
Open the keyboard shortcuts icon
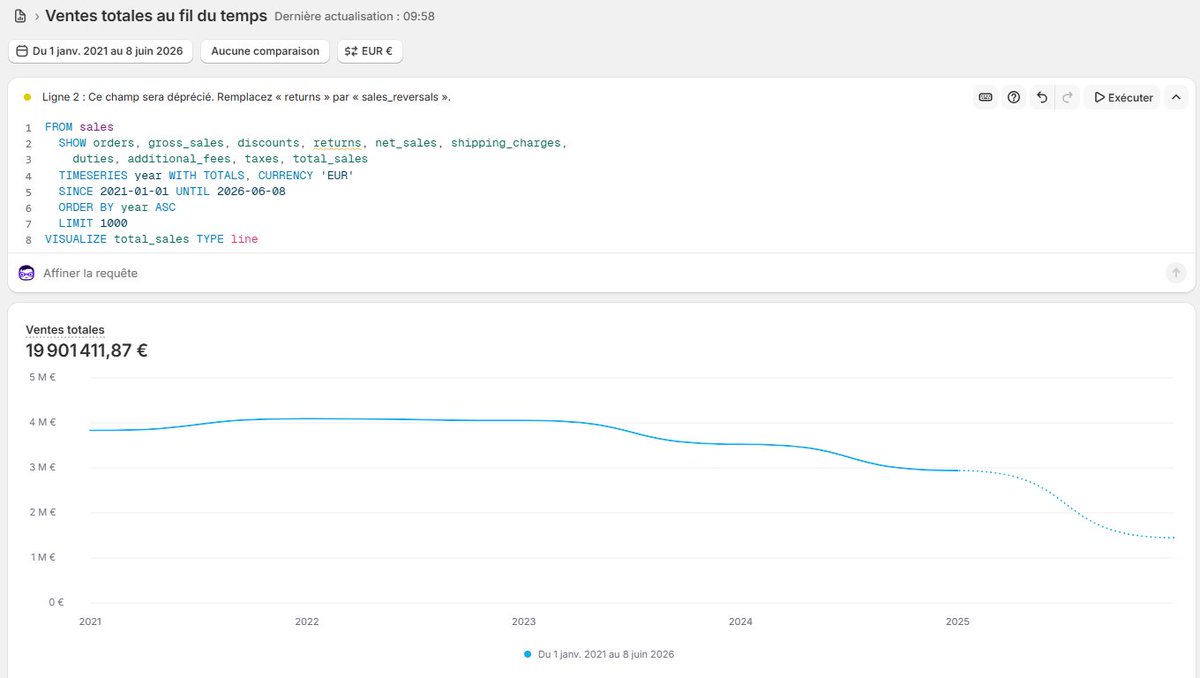[x=986, y=97]
